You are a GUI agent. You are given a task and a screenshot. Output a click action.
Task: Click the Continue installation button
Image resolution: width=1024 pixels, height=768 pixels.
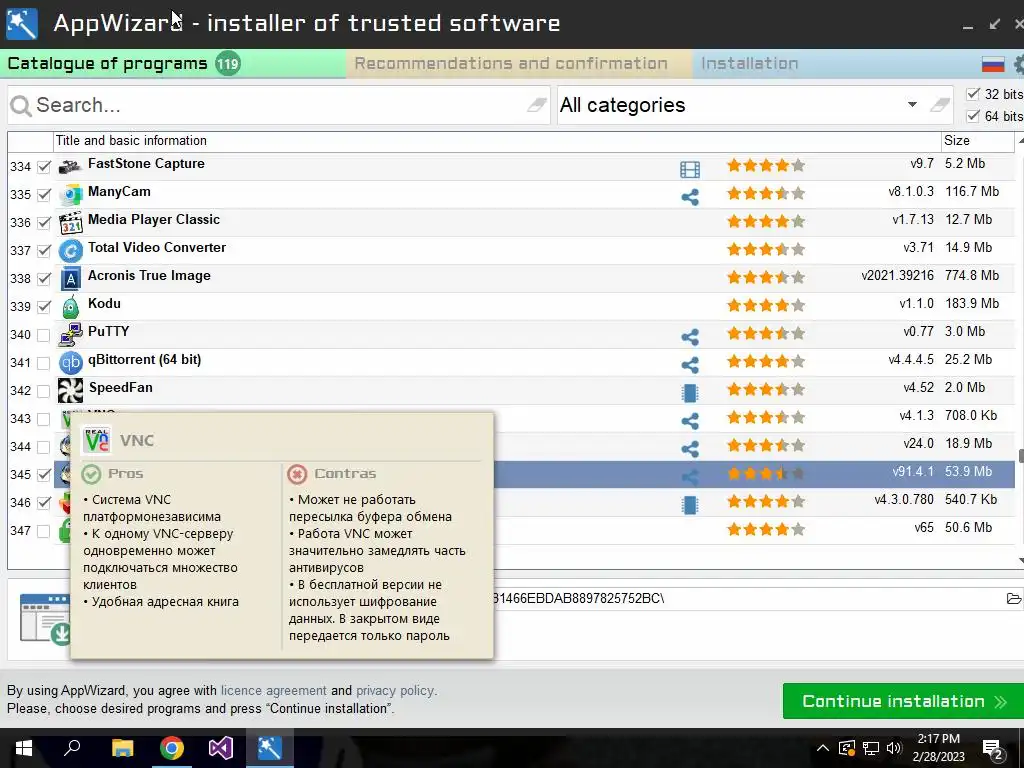click(904, 701)
